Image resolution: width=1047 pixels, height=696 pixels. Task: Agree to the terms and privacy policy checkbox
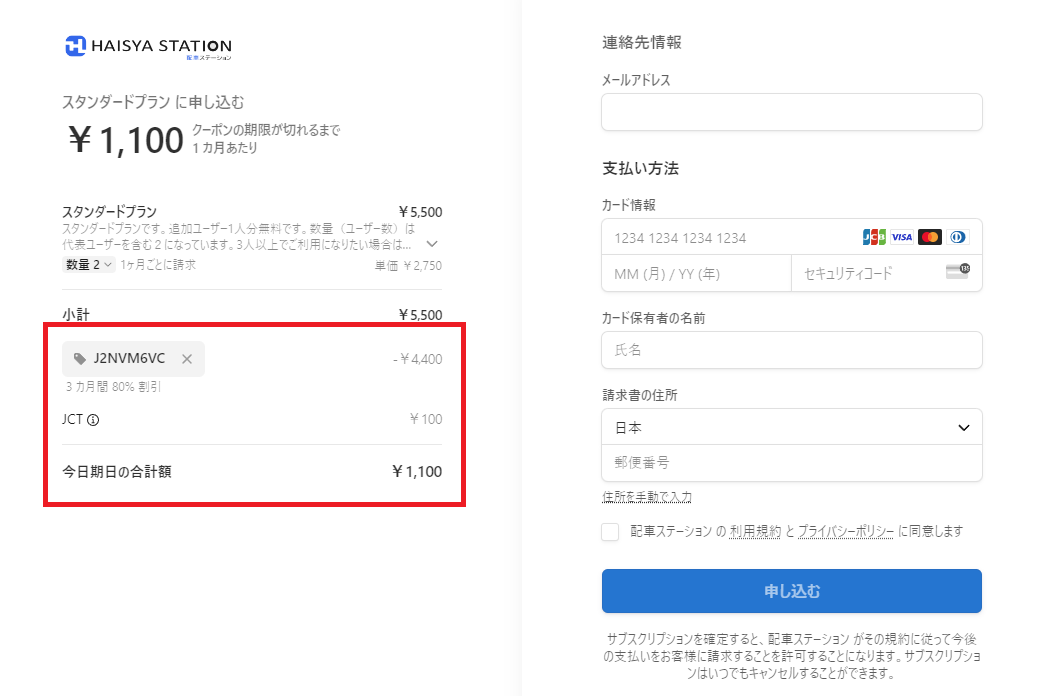coord(610,532)
